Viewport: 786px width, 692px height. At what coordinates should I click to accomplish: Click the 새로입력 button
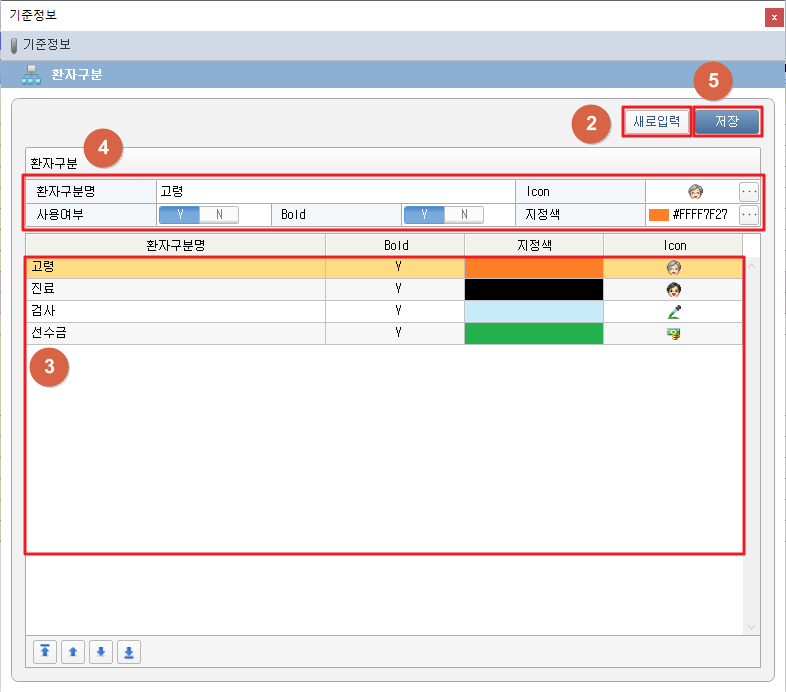[656, 122]
